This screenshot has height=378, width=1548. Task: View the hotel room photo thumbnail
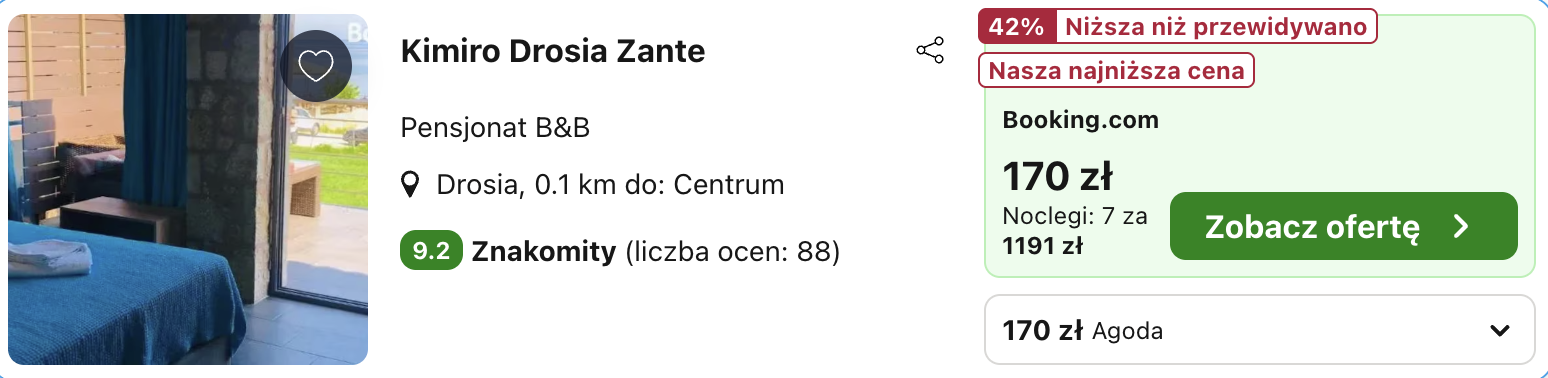pyautogui.click(x=188, y=189)
